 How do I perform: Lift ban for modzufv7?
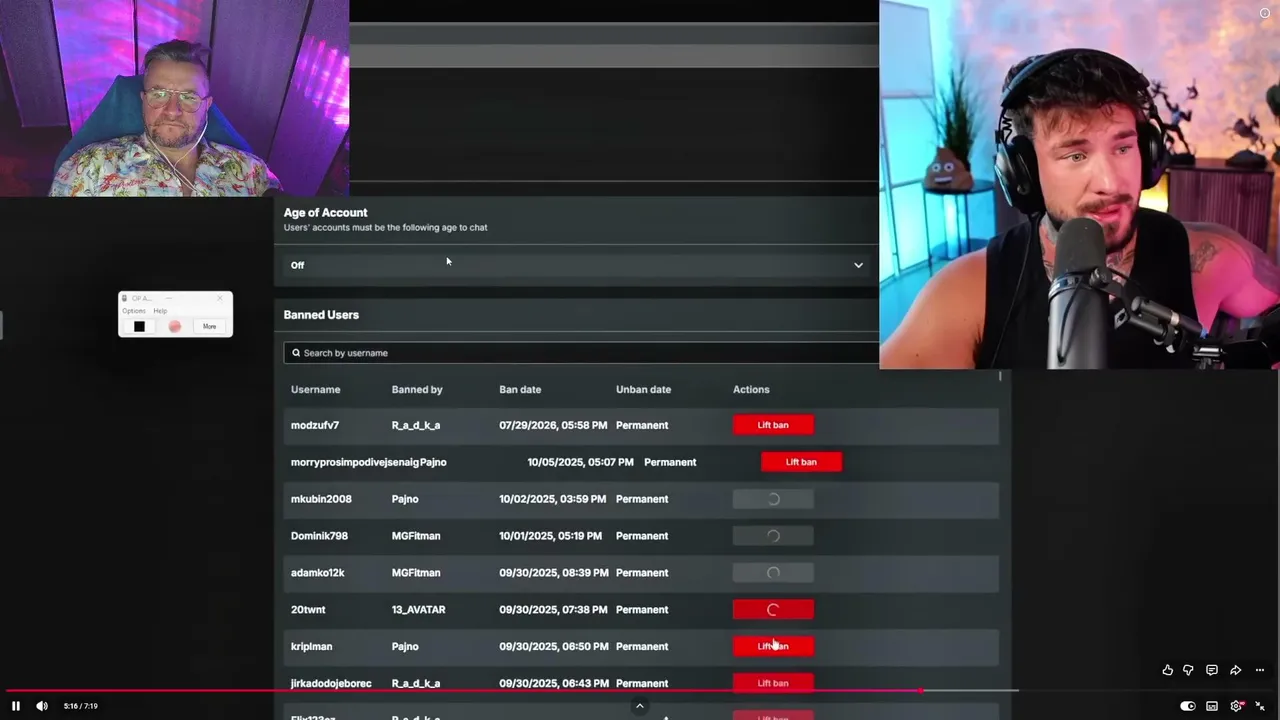(773, 425)
